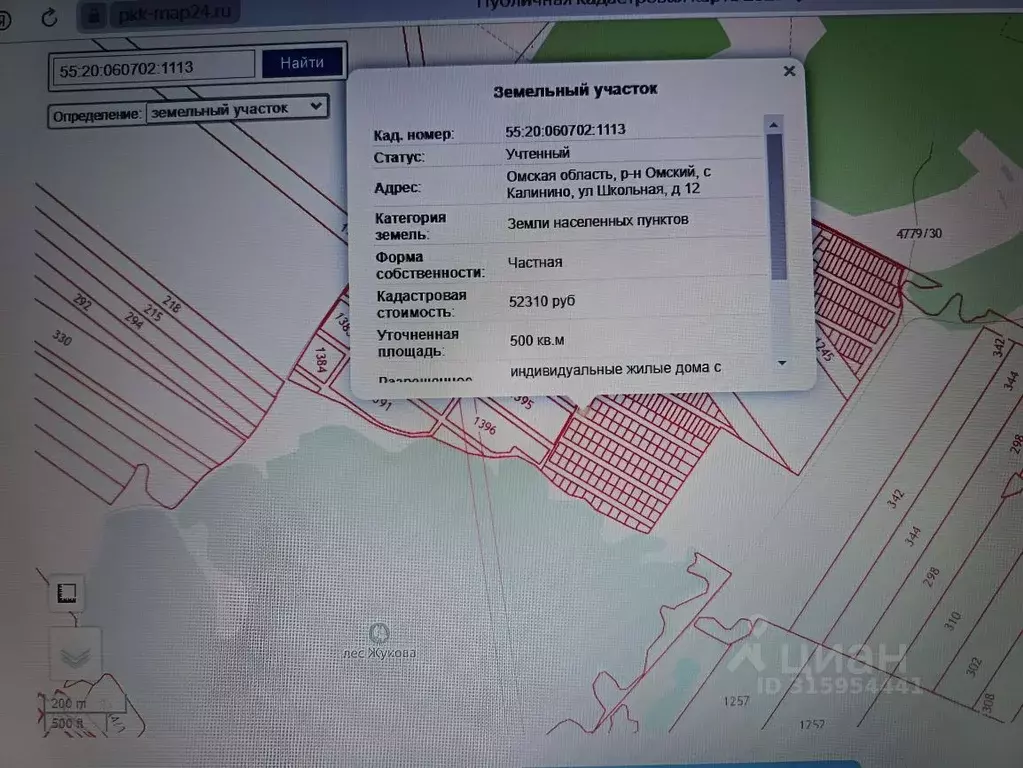Viewport: 1023px width, 768px height.
Task: Click the lock icon in address bar
Action: (94, 14)
